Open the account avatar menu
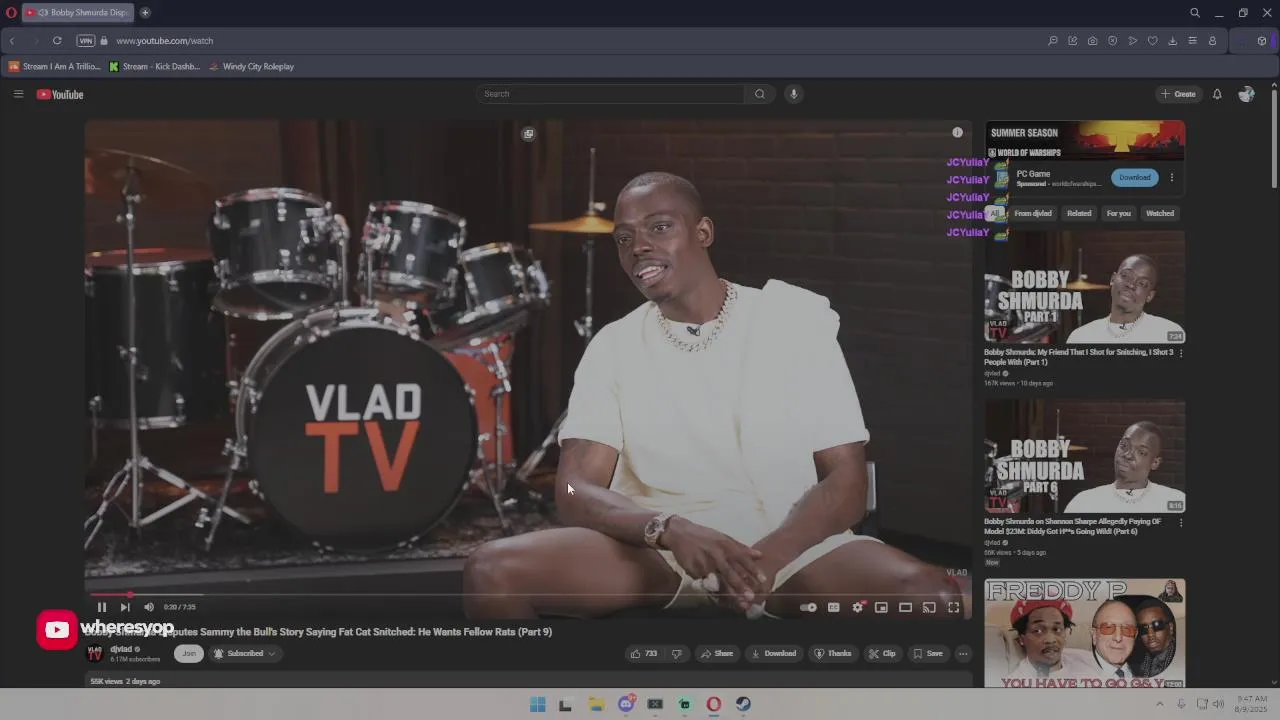1280x720 pixels. 1246,94
